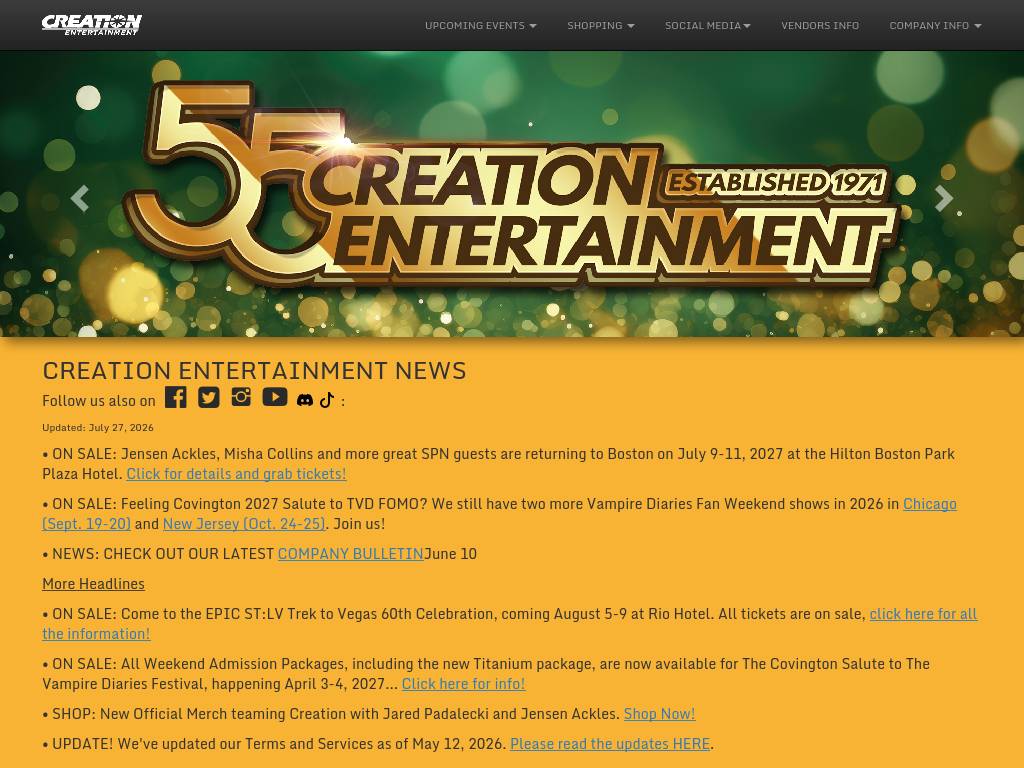Click the 'Updated: July 27, 2026' text
The image size is (1024, 768).
pyautogui.click(x=98, y=428)
